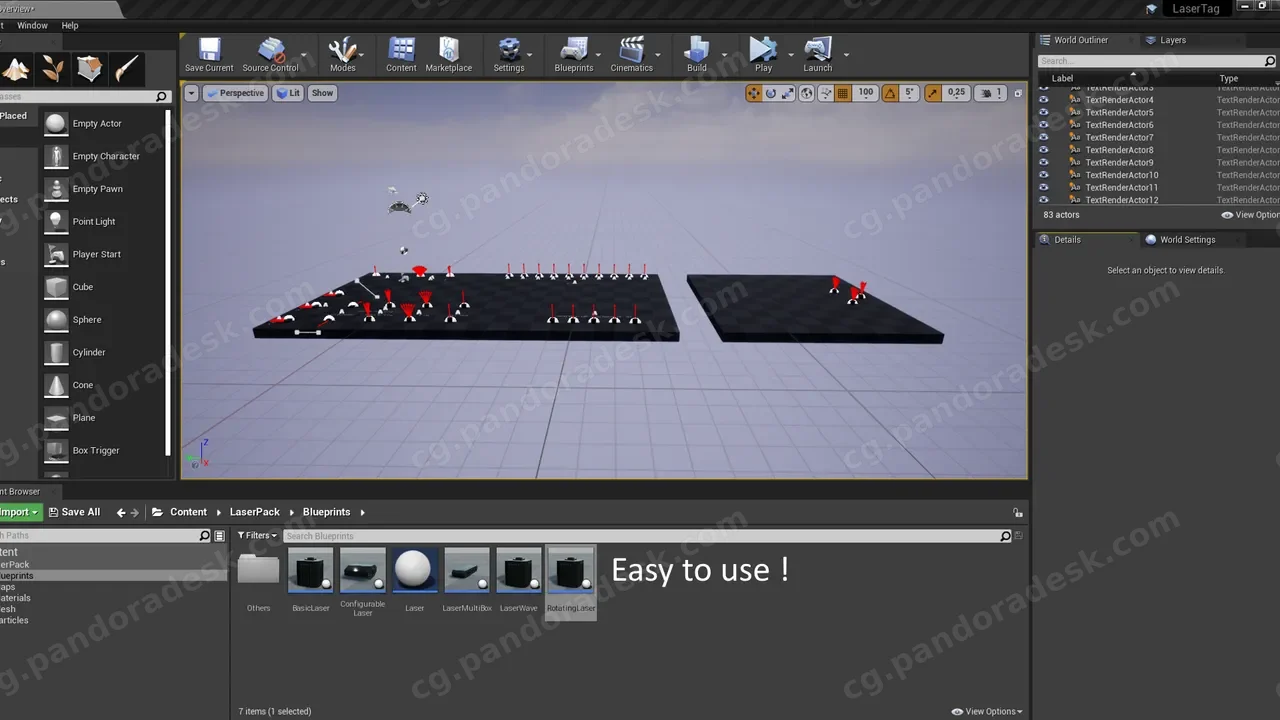Open the rotation snap 5° dropdown
The height and width of the screenshot is (720, 1280).
(909, 93)
